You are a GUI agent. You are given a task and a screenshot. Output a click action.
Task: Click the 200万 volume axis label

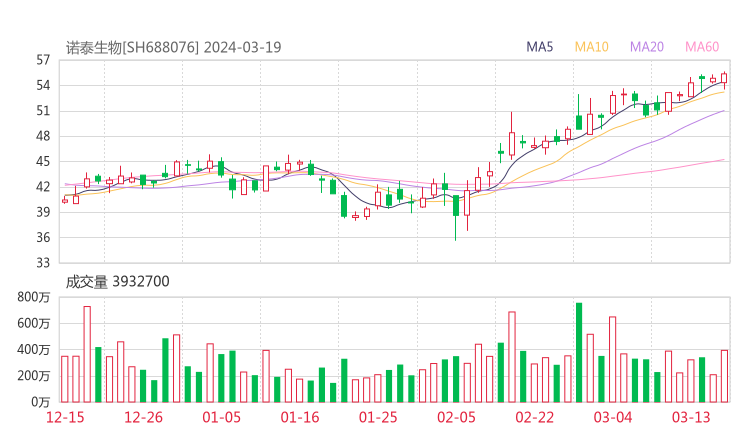[x=34, y=376]
